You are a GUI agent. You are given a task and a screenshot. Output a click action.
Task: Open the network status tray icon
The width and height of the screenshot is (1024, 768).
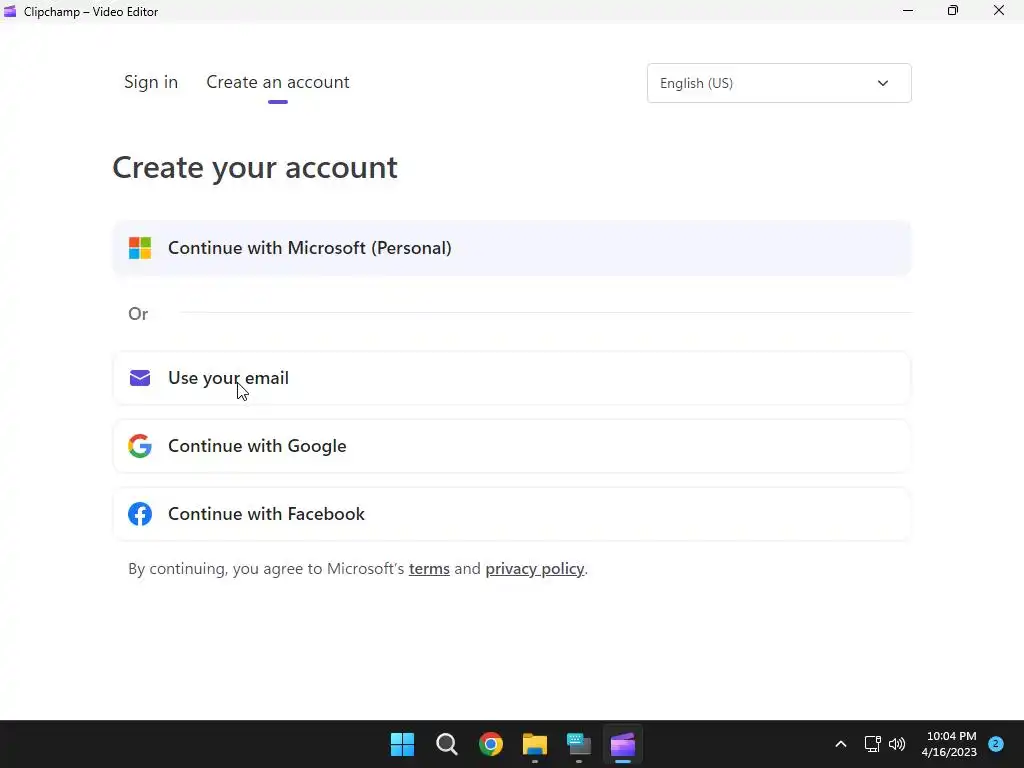click(x=872, y=744)
